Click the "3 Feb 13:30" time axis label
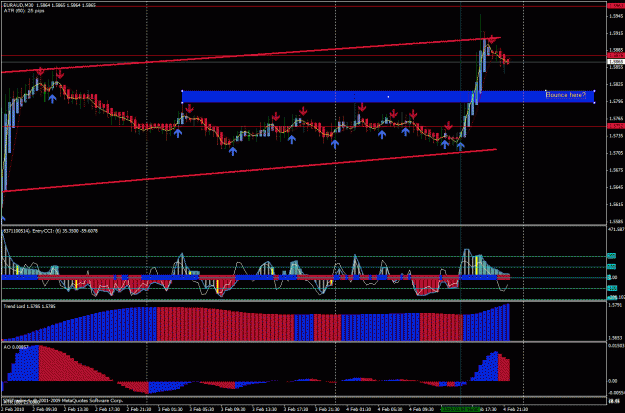The image size is (625, 413). (x=265, y=409)
